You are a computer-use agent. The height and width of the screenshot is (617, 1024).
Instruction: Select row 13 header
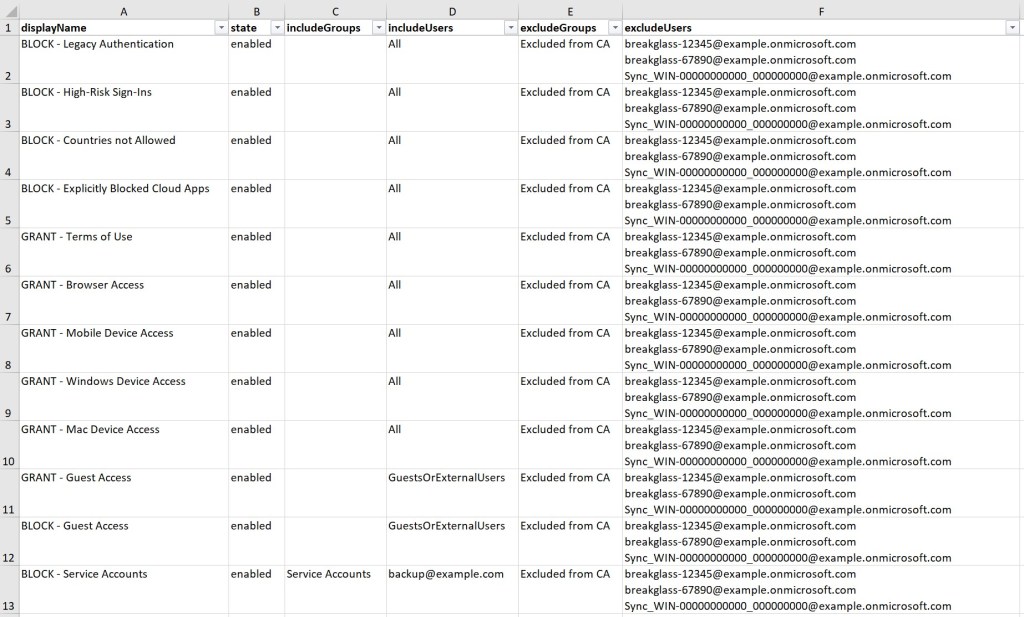tap(8, 605)
